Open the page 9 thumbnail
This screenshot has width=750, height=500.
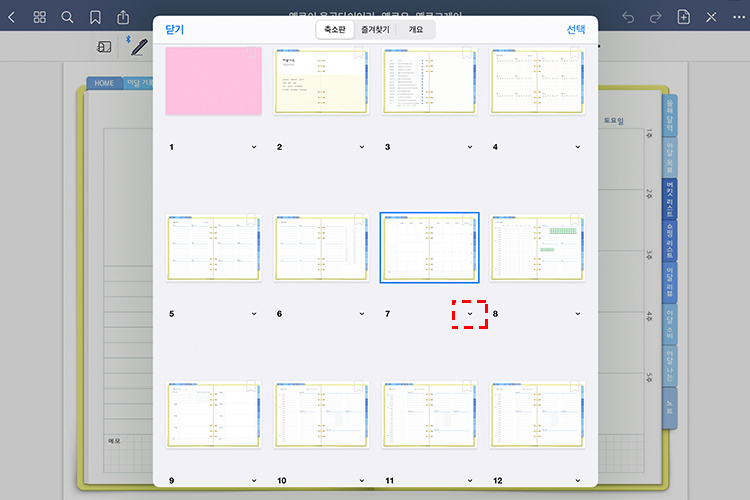click(x=213, y=414)
